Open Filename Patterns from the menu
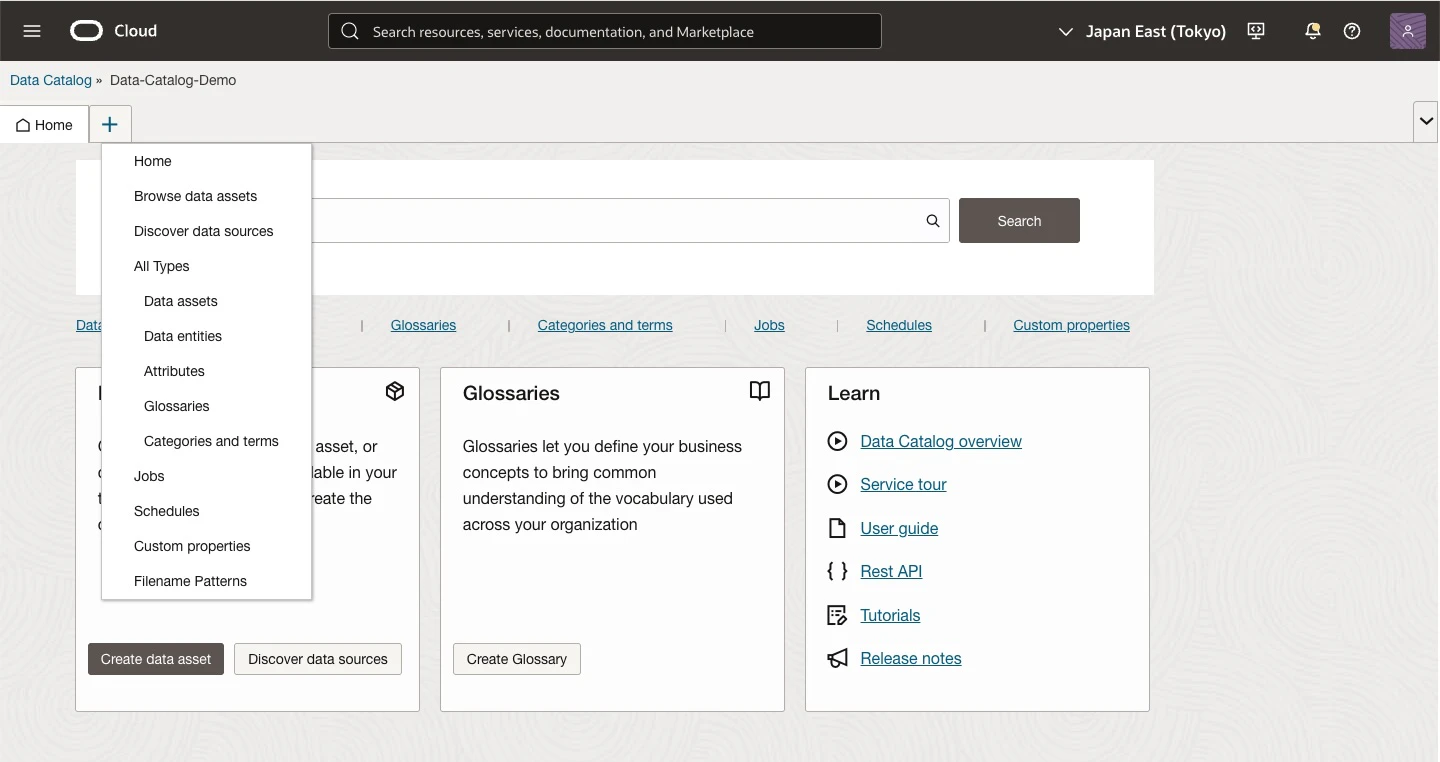The height and width of the screenshot is (762, 1440). coord(206,581)
